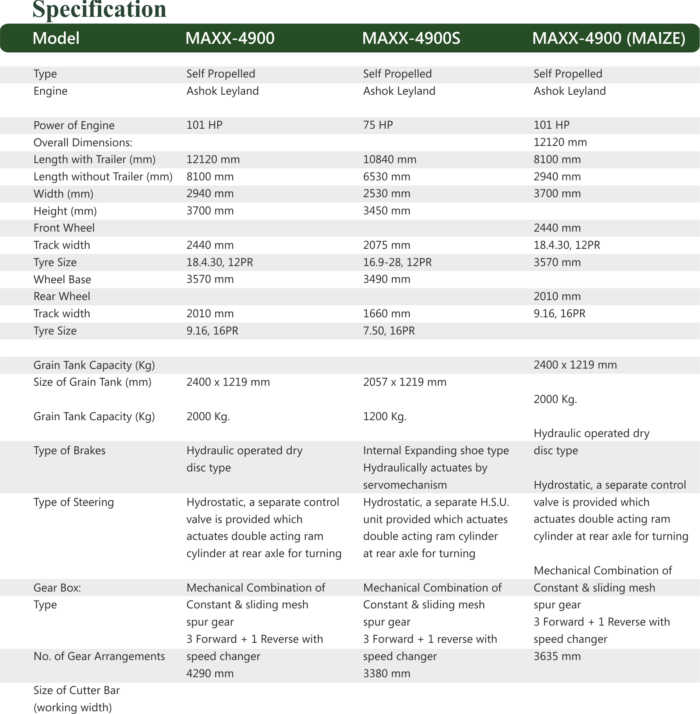Screen dimensions: 700x714
Task: Click the "2075 mm" track width value
Action: [x=386, y=245]
